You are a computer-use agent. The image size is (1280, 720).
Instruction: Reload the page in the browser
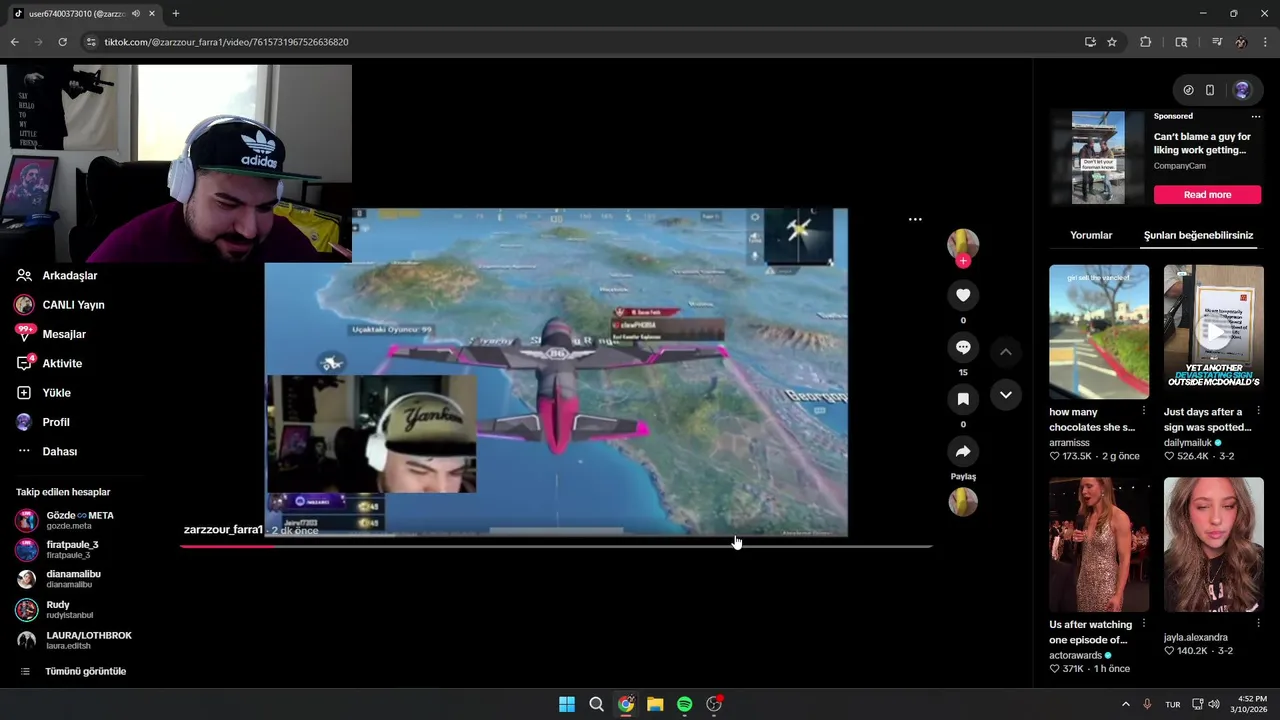tap(62, 42)
